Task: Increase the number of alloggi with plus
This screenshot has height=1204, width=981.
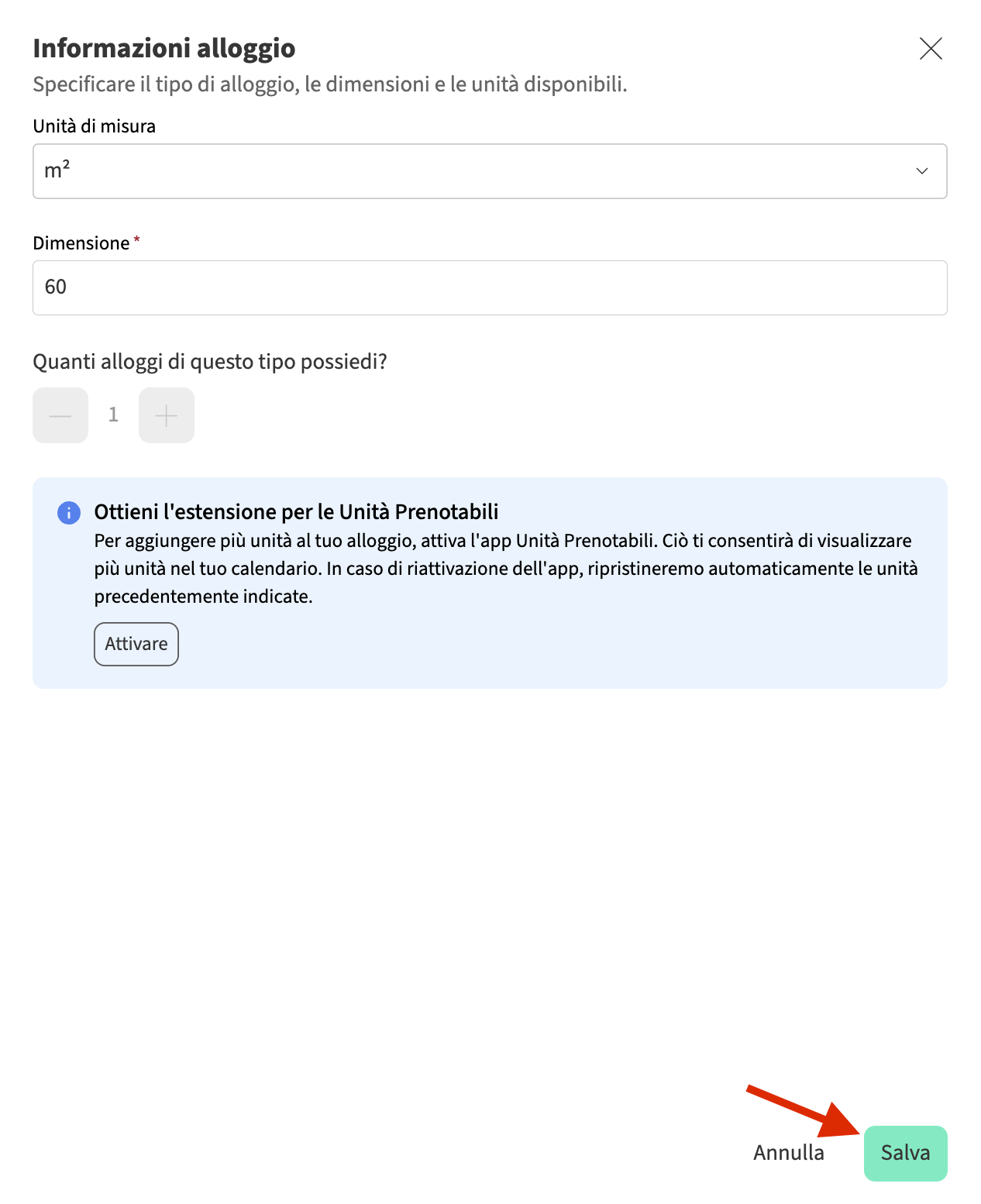Action: (167, 415)
